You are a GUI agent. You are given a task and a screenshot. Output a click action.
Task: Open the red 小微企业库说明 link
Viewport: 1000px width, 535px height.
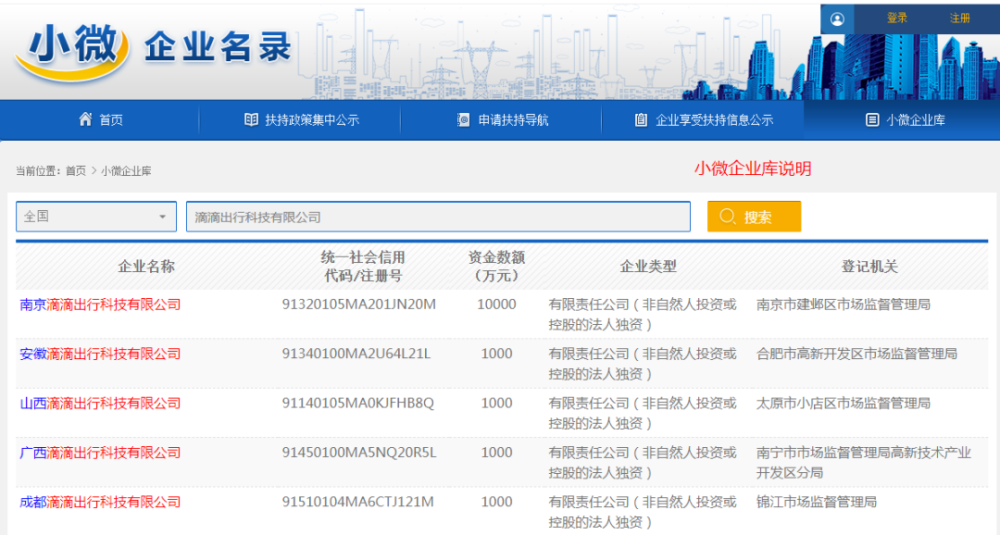click(753, 169)
